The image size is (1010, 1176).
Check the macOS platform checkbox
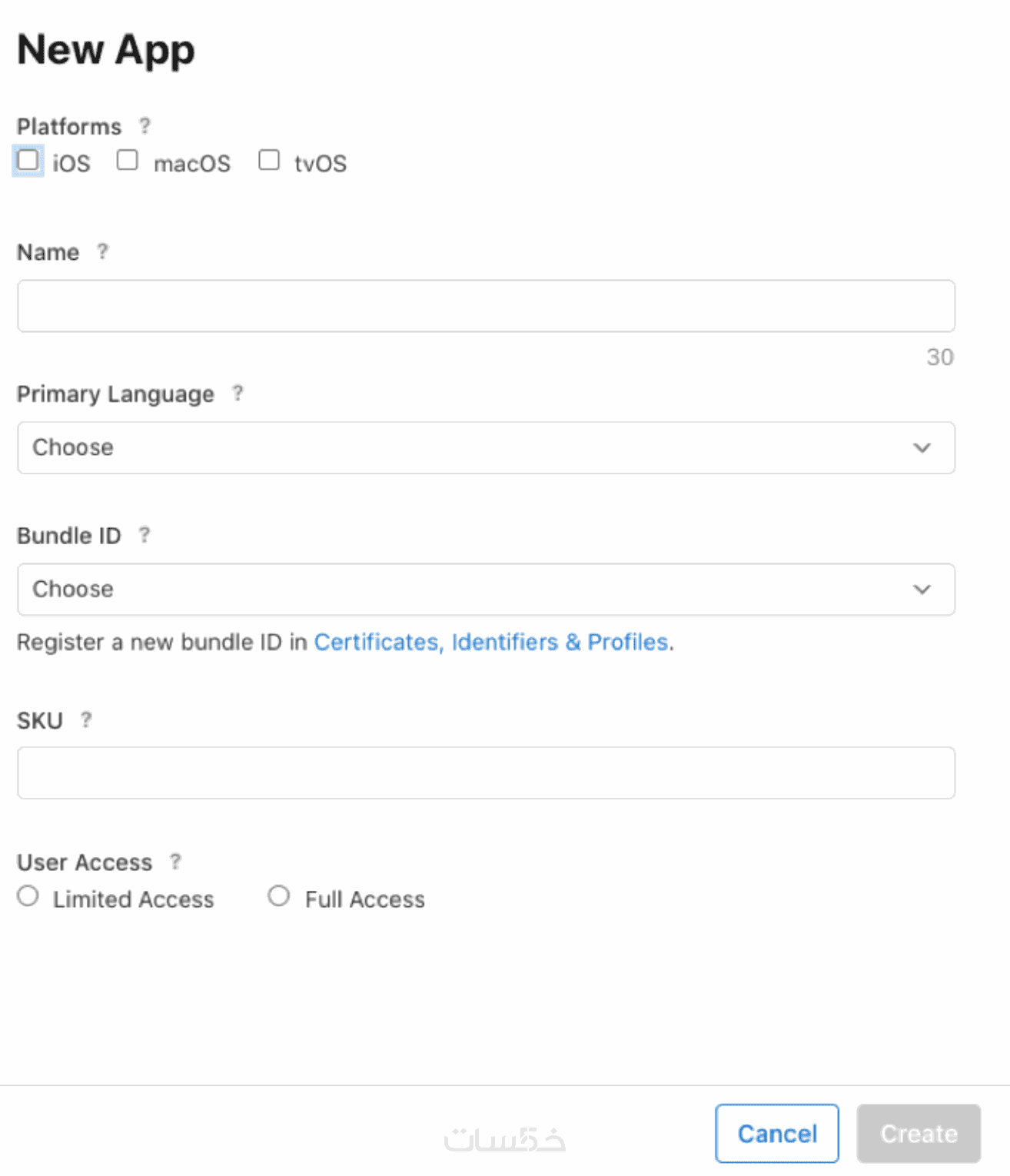pos(128,160)
